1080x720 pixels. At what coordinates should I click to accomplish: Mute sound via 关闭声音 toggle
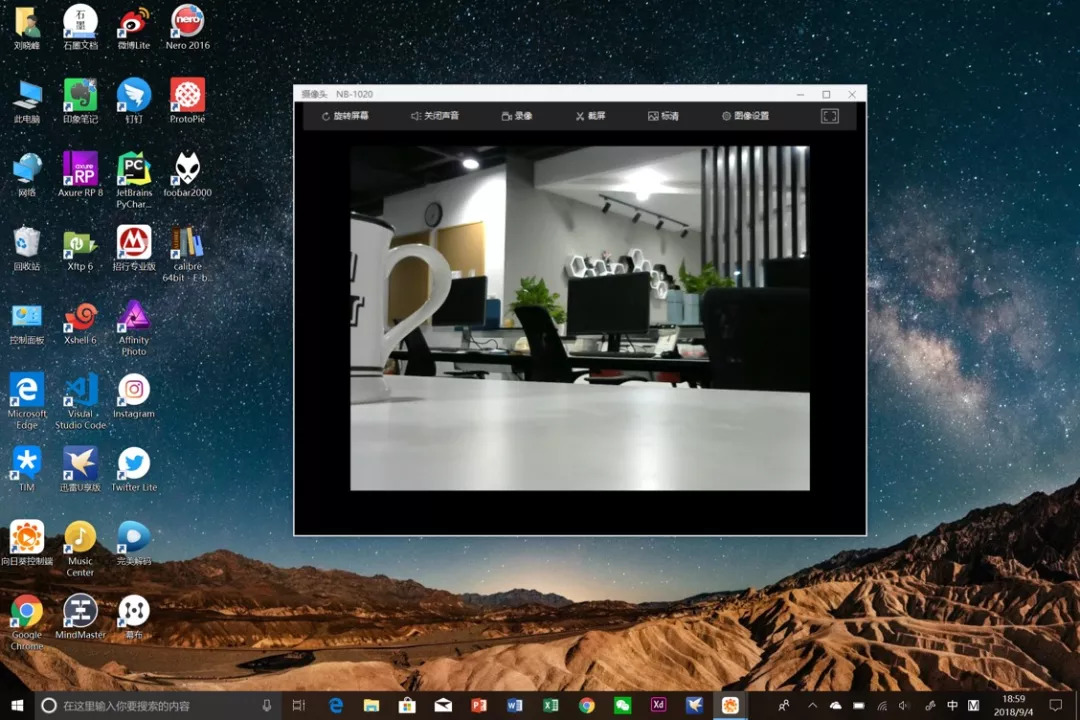[x=435, y=116]
